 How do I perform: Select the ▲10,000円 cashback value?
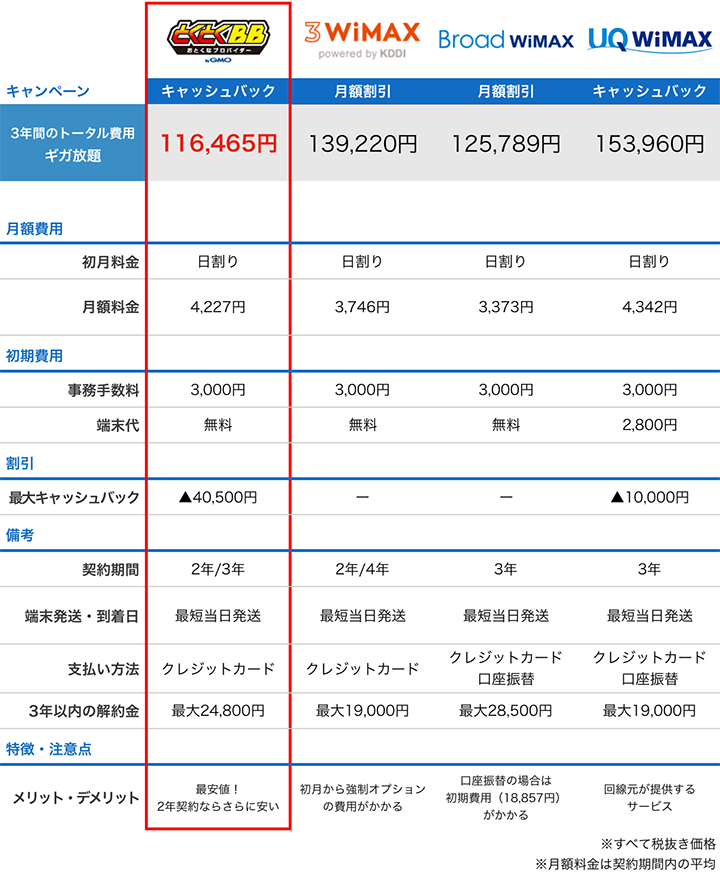pos(650,497)
